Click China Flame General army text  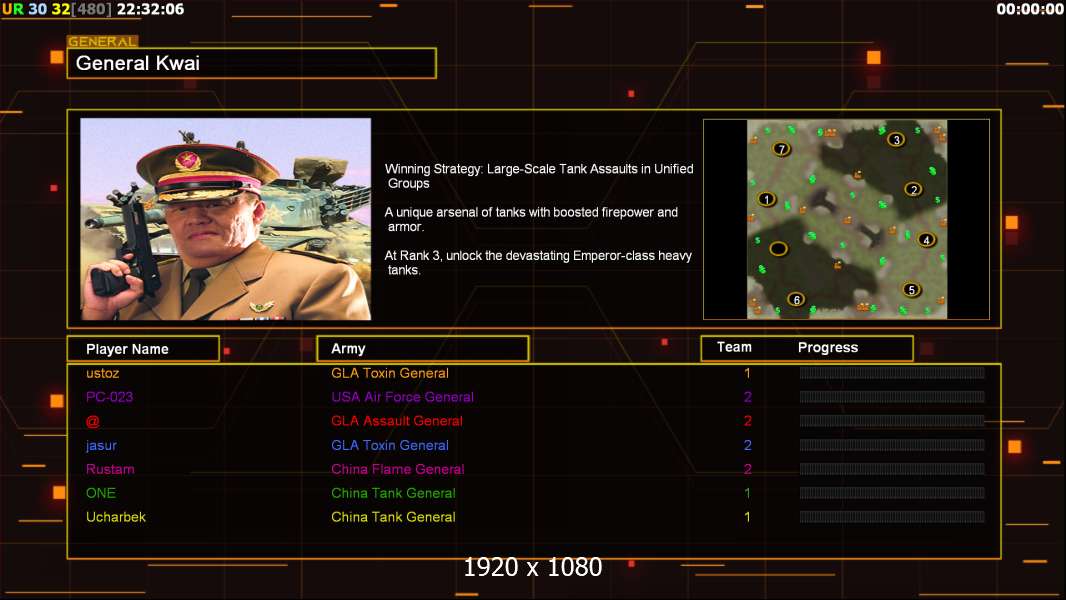click(398, 469)
